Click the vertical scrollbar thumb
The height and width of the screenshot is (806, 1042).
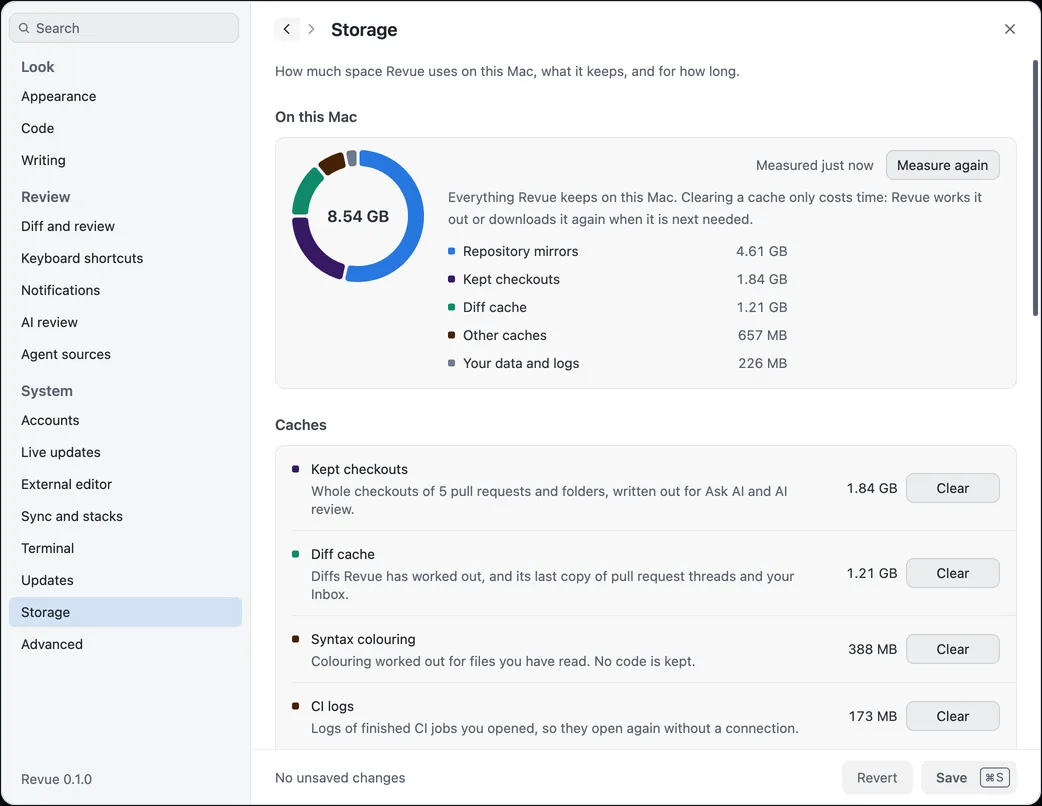click(1035, 187)
